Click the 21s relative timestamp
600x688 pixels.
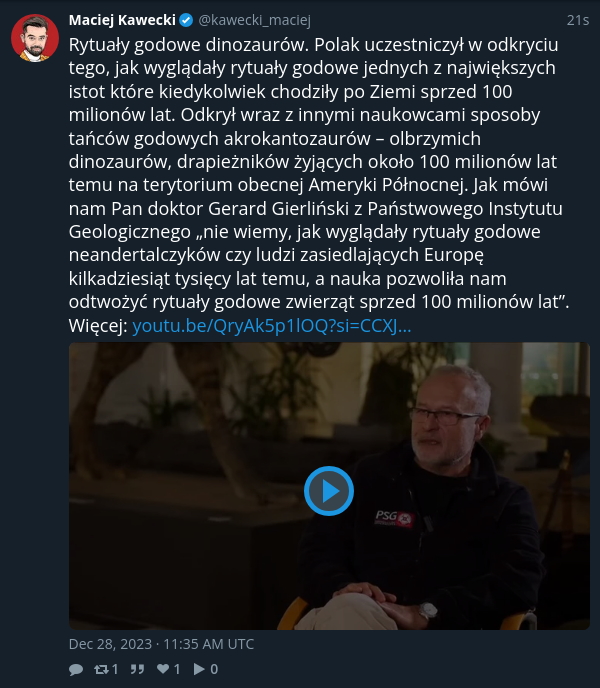[x=578, y=20]
